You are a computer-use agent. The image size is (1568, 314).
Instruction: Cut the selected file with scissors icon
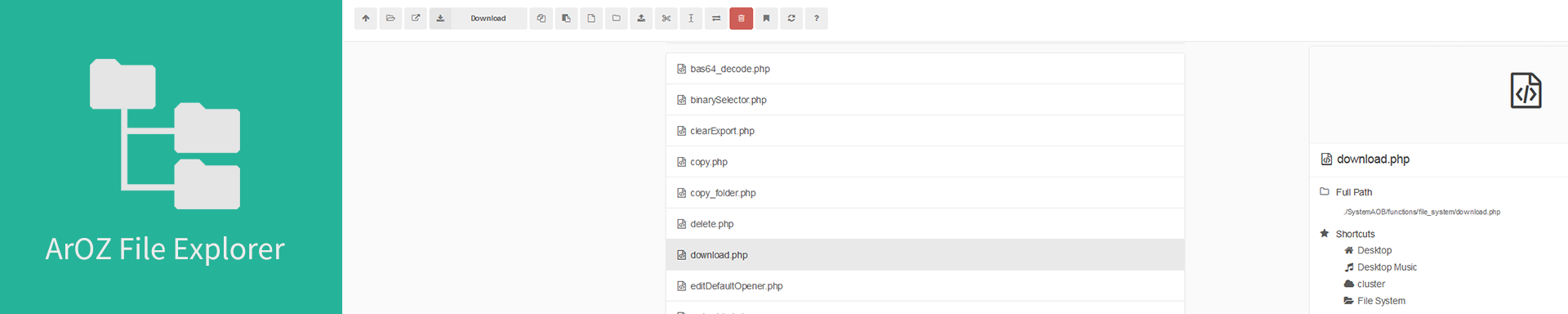(666, 18)
